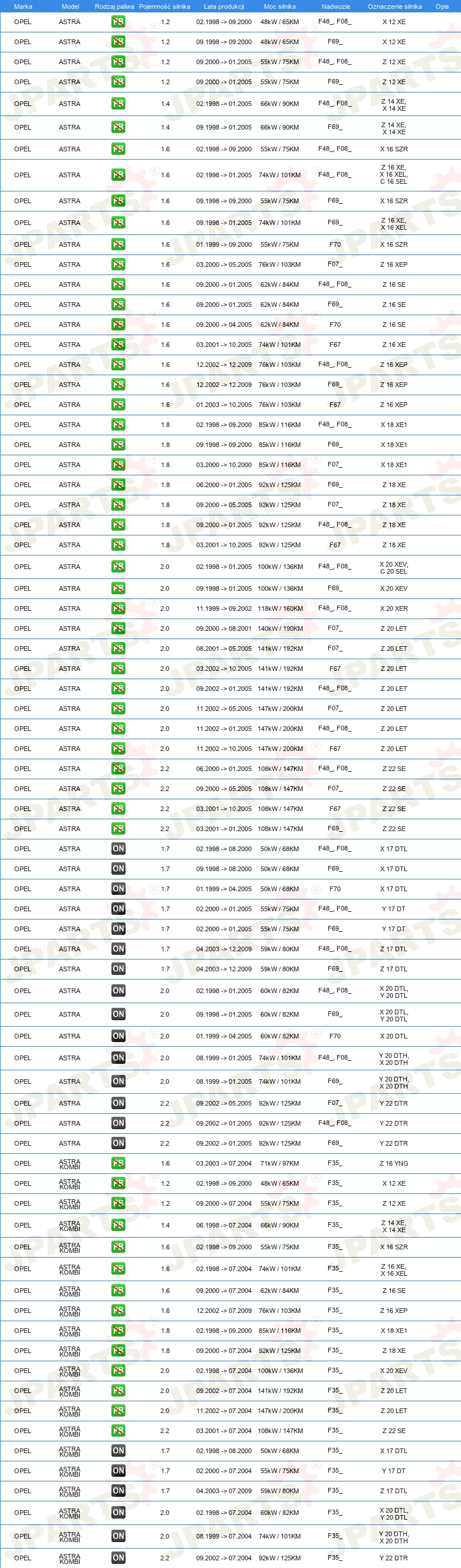Image resolution: width=461 pixels, height=1568 pixels.
Task: Pick petrol icon in 03.2000 -> 05.2005 row
Action: pyautogui.click(x=118, y=265)
